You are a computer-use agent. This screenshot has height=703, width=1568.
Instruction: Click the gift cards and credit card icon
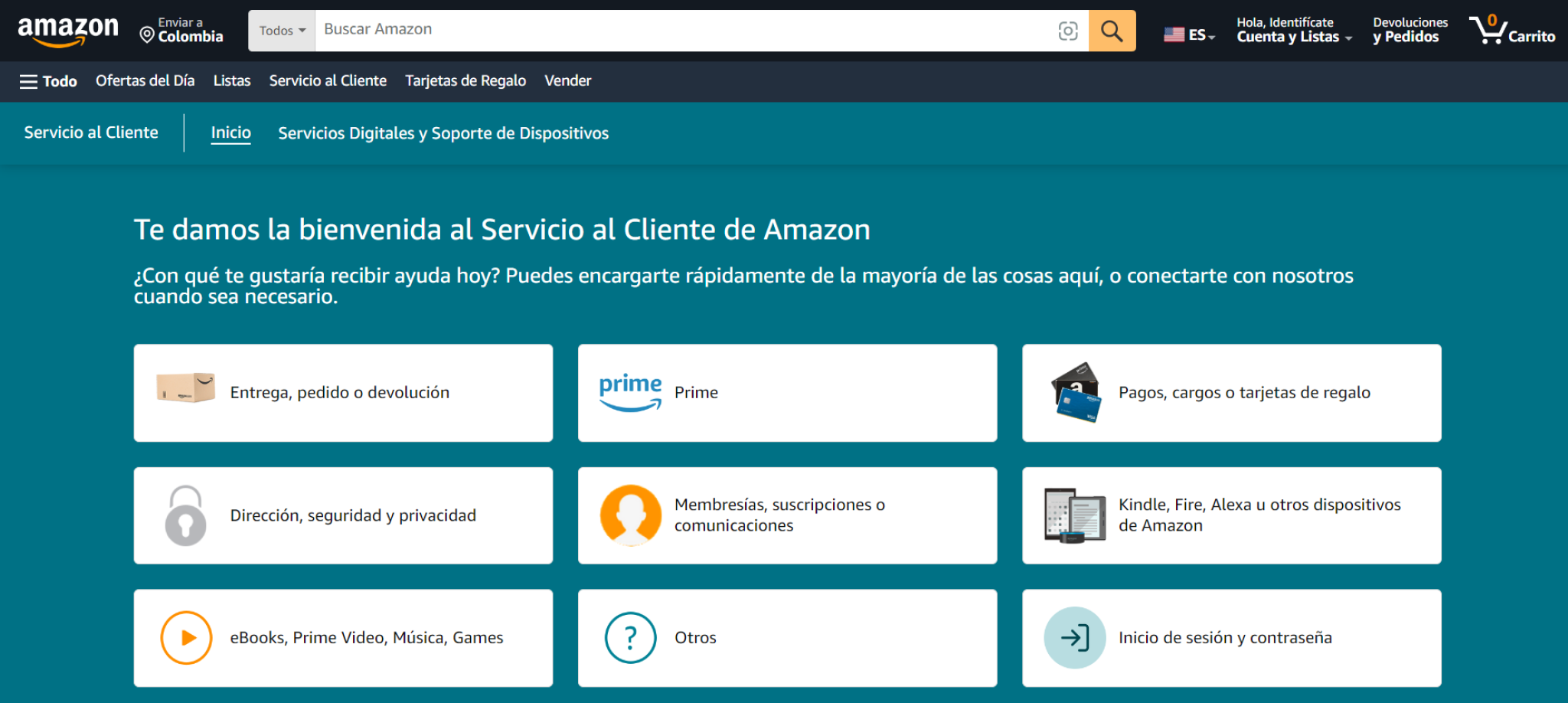(x=1076, y=393)
